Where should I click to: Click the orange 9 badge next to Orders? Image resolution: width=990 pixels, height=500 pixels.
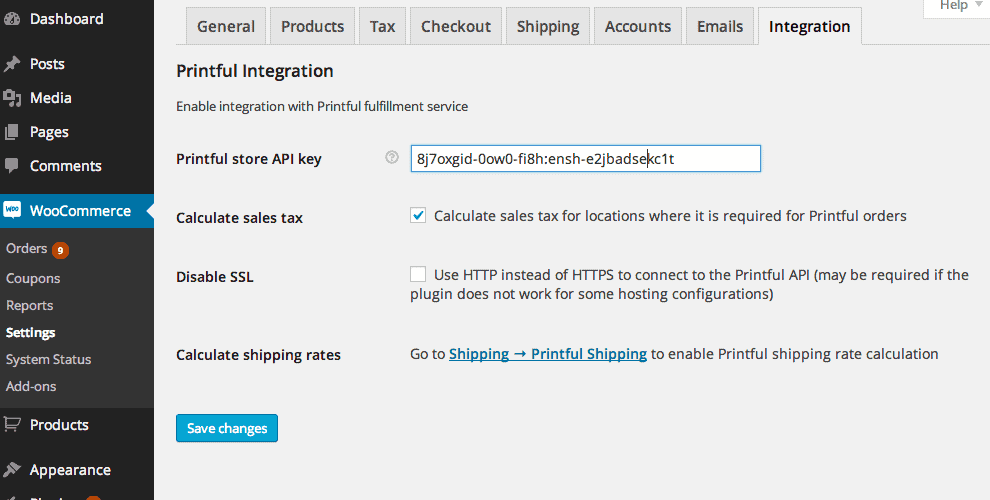click(x=60, y=251)
